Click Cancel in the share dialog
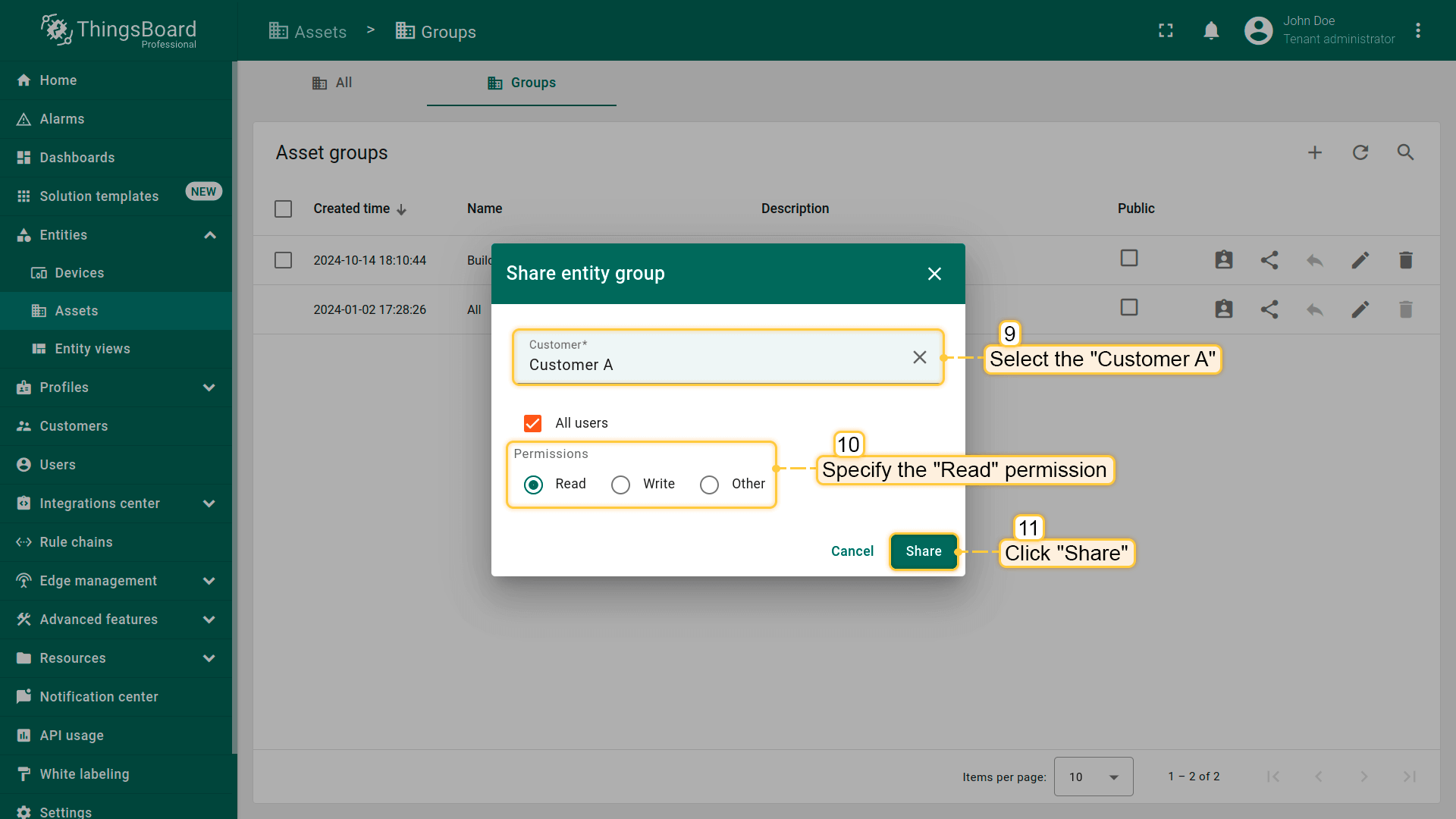Viewport: 1456px width, 819px height. point(852,551)
